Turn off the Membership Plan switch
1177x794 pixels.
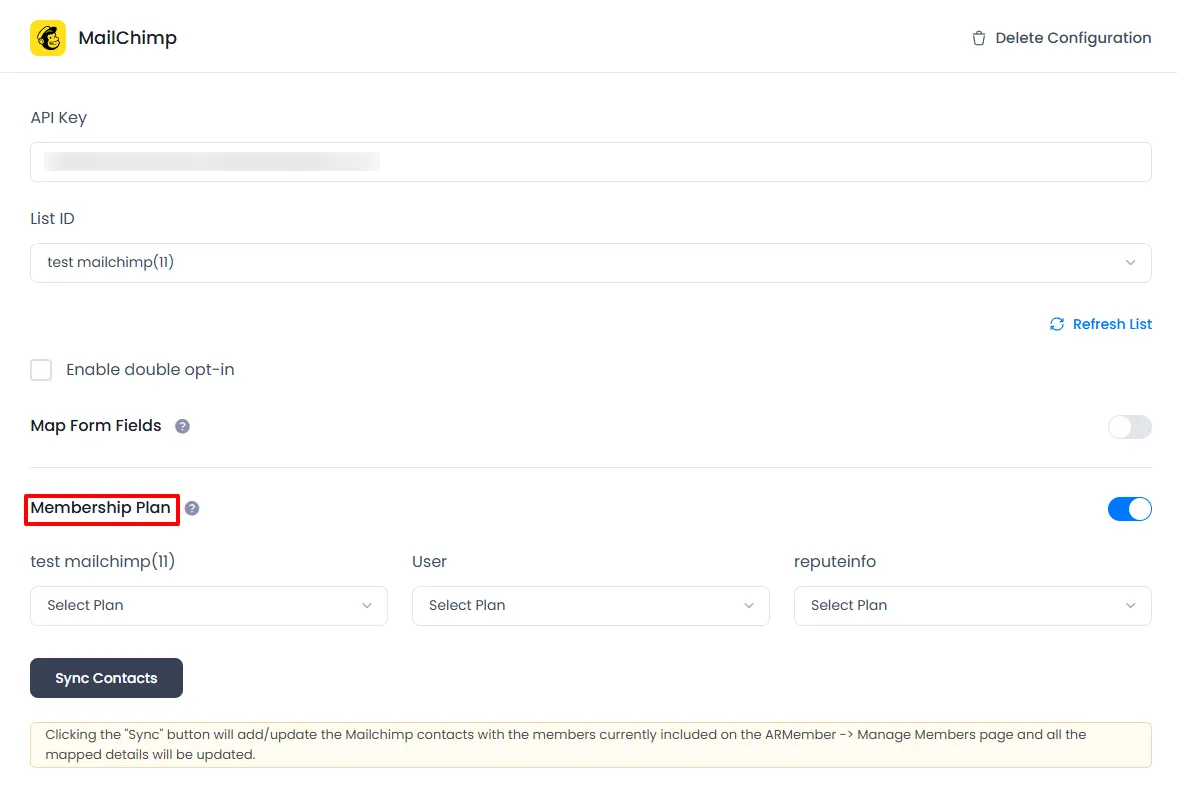[1129, 509]
